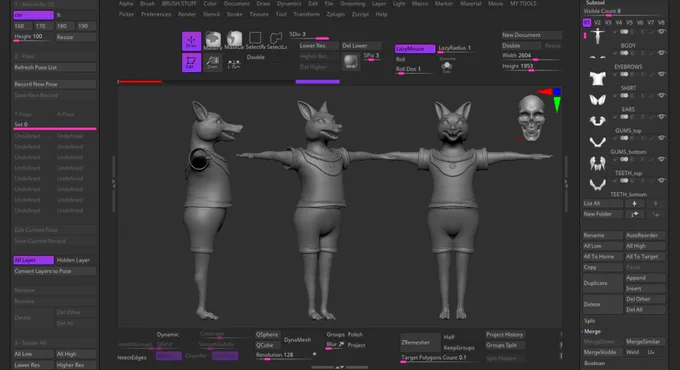This screenshot has height=370, width=680.
Task: Click the Project History button
Action: tap(505, 334)
